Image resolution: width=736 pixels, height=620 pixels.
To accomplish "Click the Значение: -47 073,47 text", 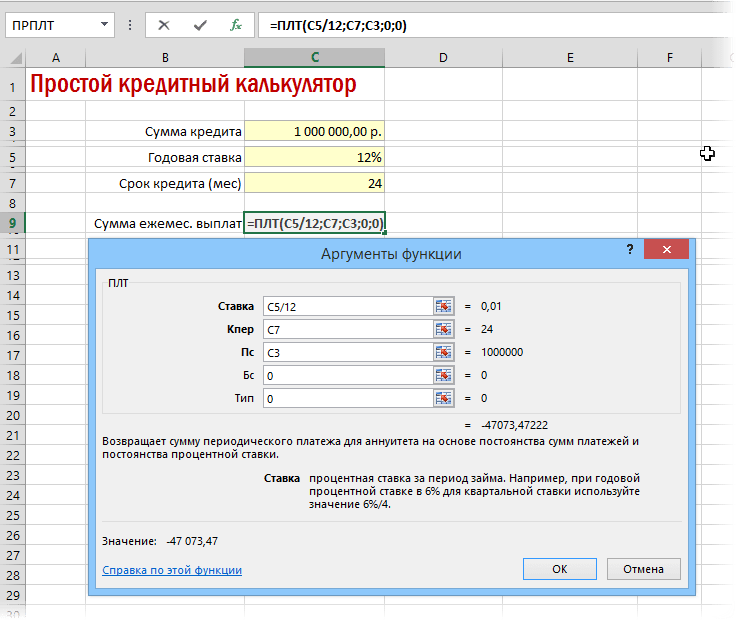I will [160, 541].
